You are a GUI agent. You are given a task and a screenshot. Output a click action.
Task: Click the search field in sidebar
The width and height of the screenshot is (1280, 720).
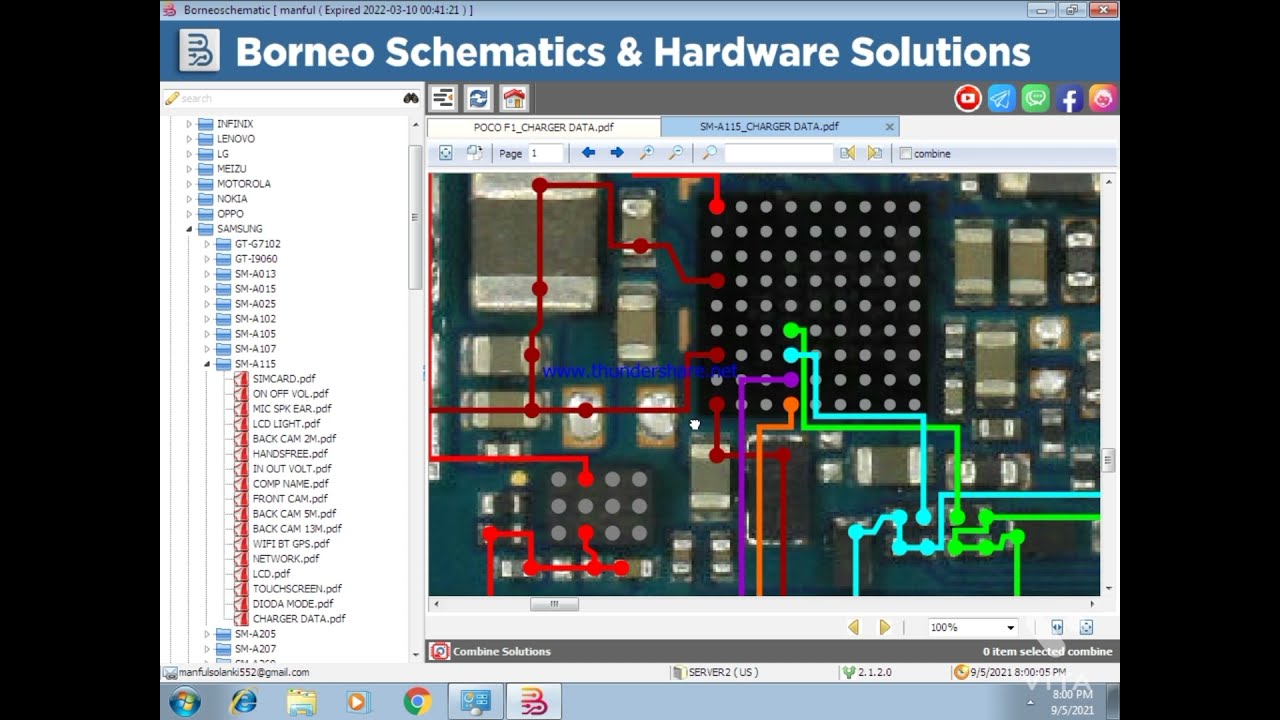click(290, 98)
